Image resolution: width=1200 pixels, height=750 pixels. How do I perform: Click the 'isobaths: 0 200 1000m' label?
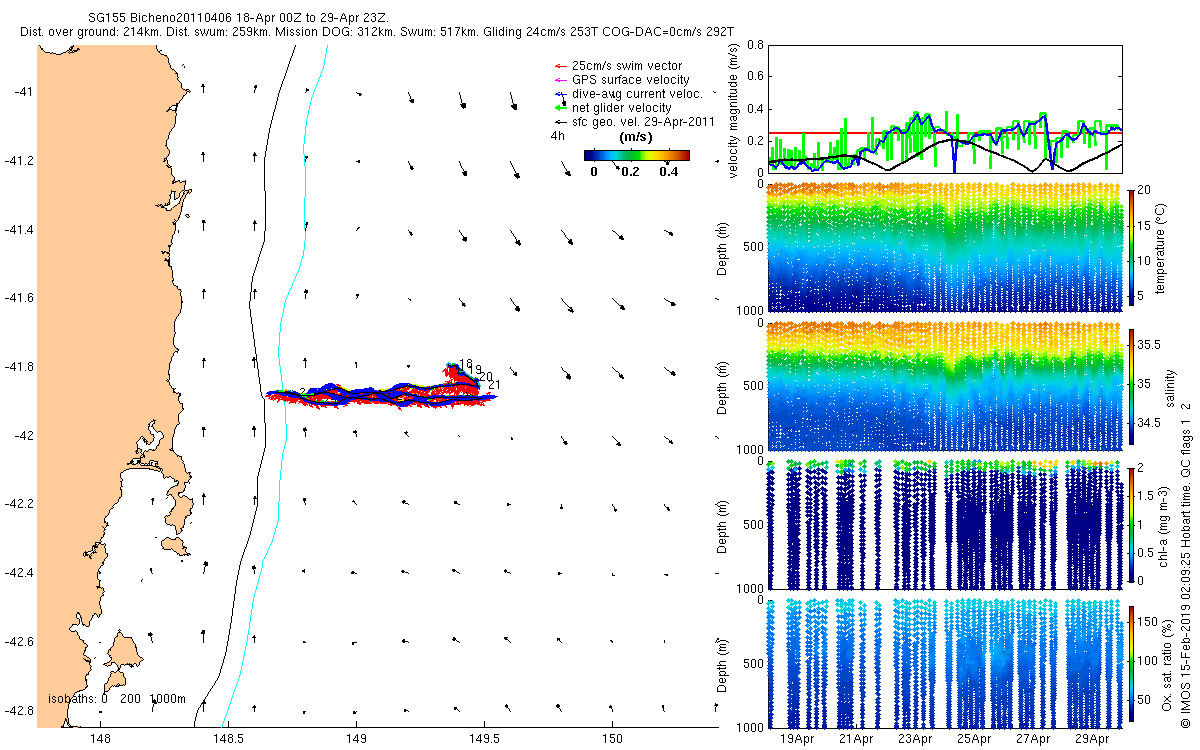[117, 699]
